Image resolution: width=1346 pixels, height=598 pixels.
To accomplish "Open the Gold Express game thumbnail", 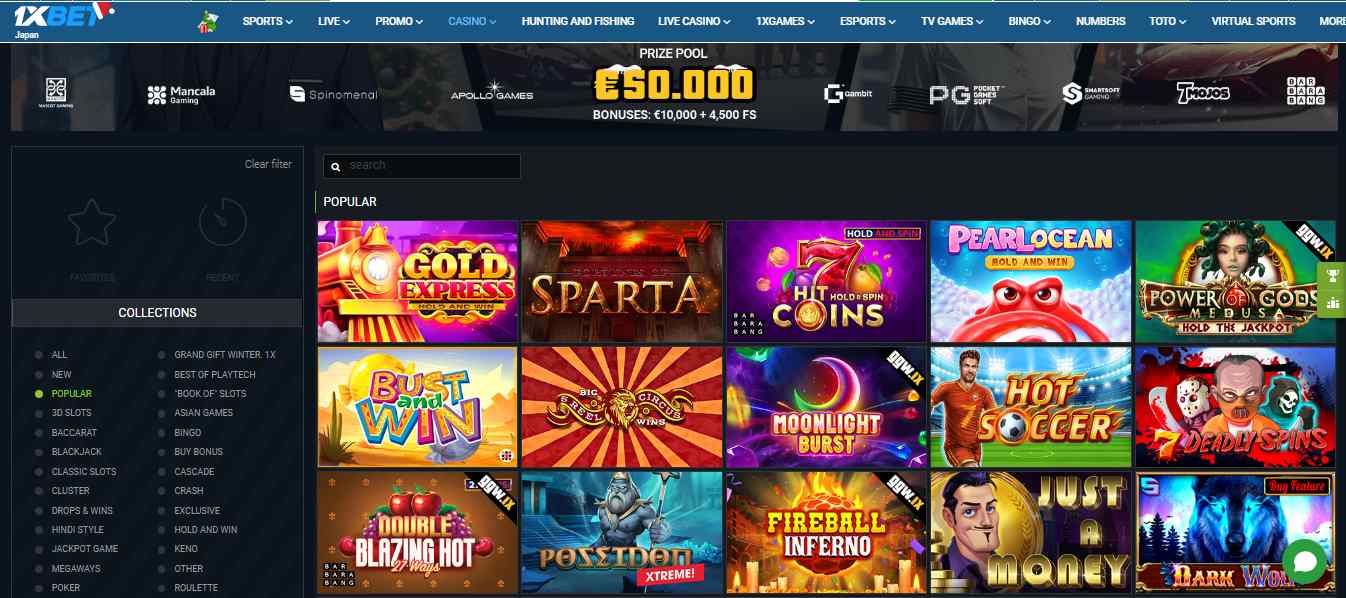I will click(x=418, y=282).
